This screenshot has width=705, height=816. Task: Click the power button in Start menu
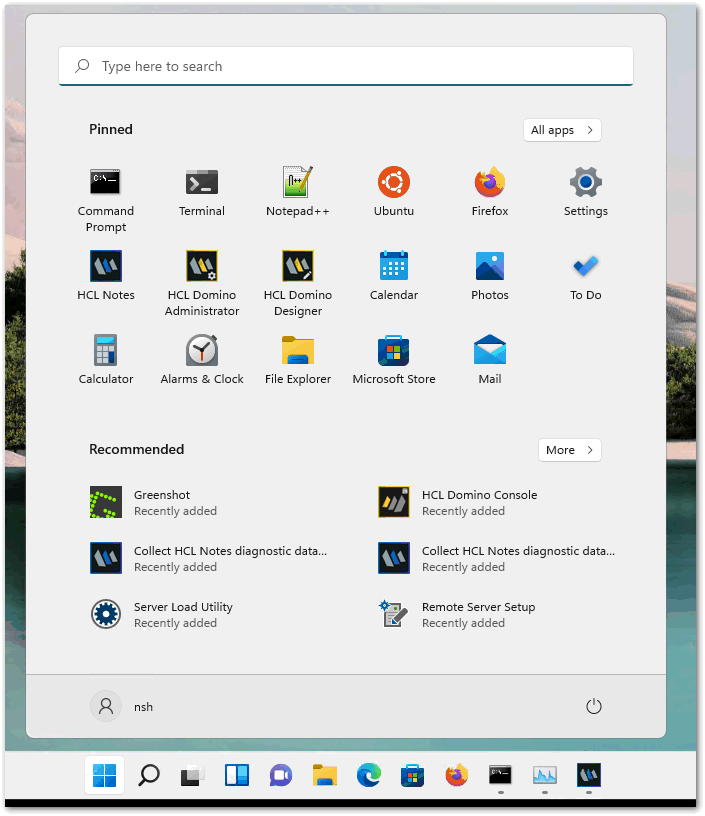(x=594, y=706)
